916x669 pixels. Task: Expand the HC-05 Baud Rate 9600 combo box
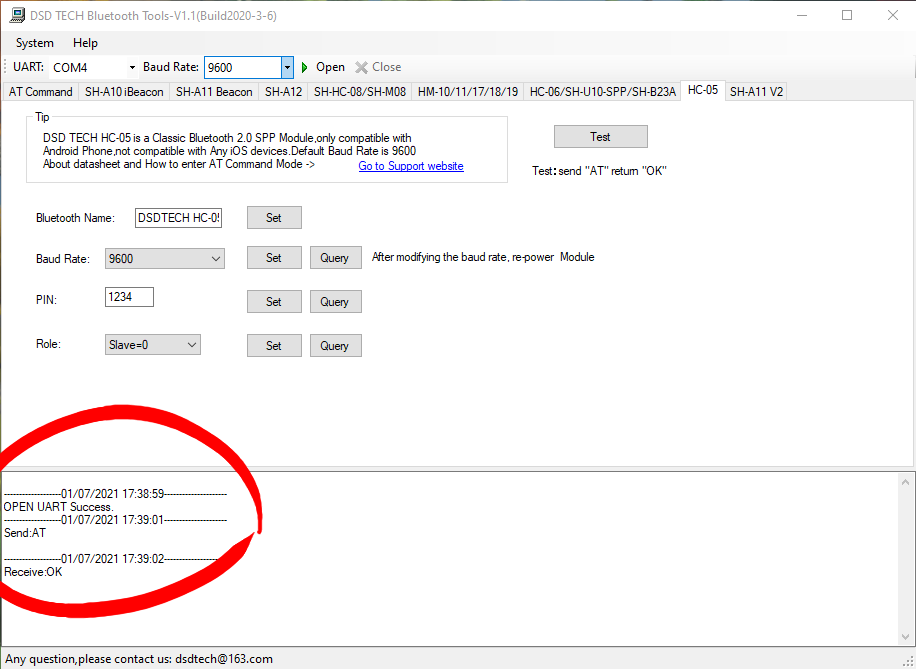(x=165, y=259)
